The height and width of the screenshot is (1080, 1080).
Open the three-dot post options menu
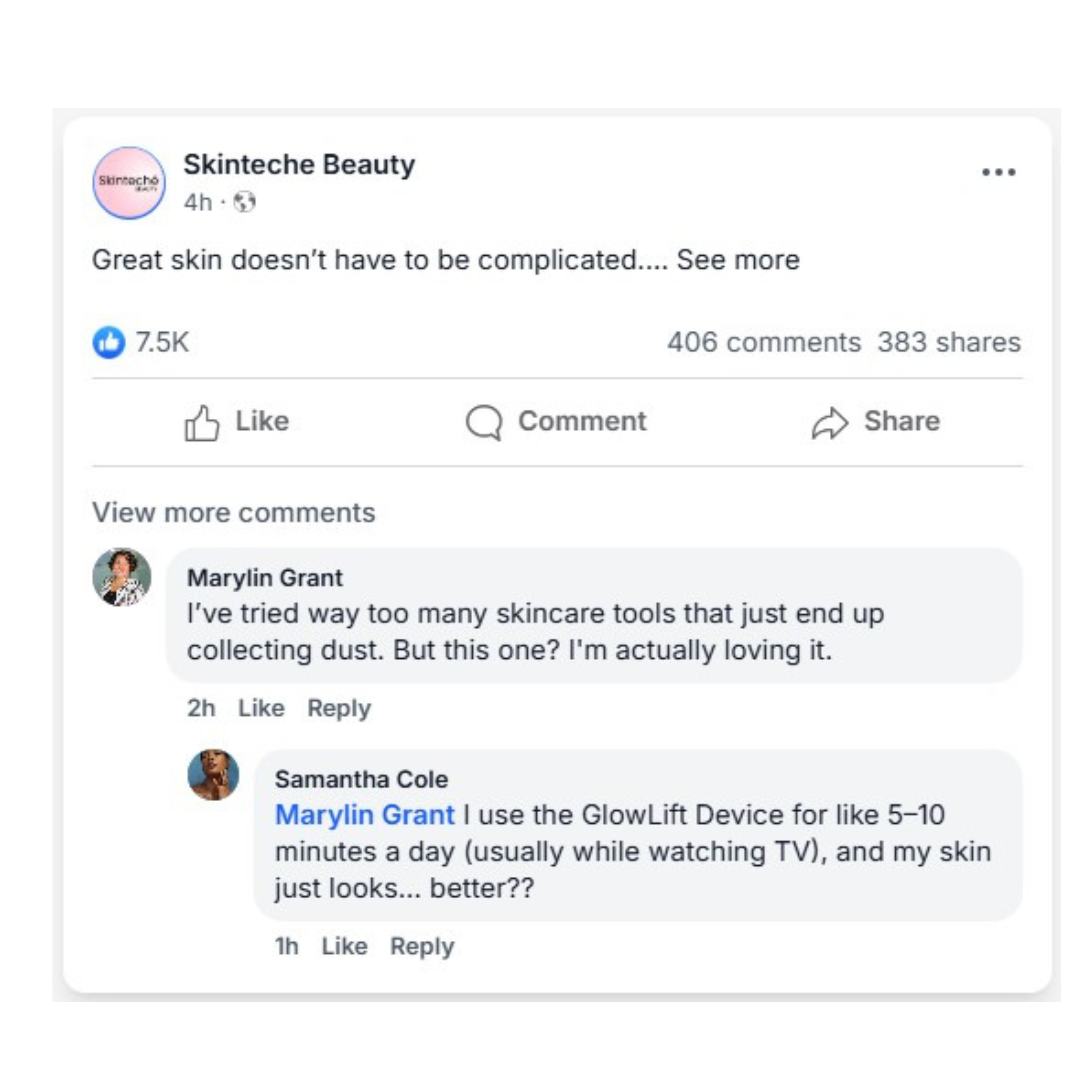998,172
